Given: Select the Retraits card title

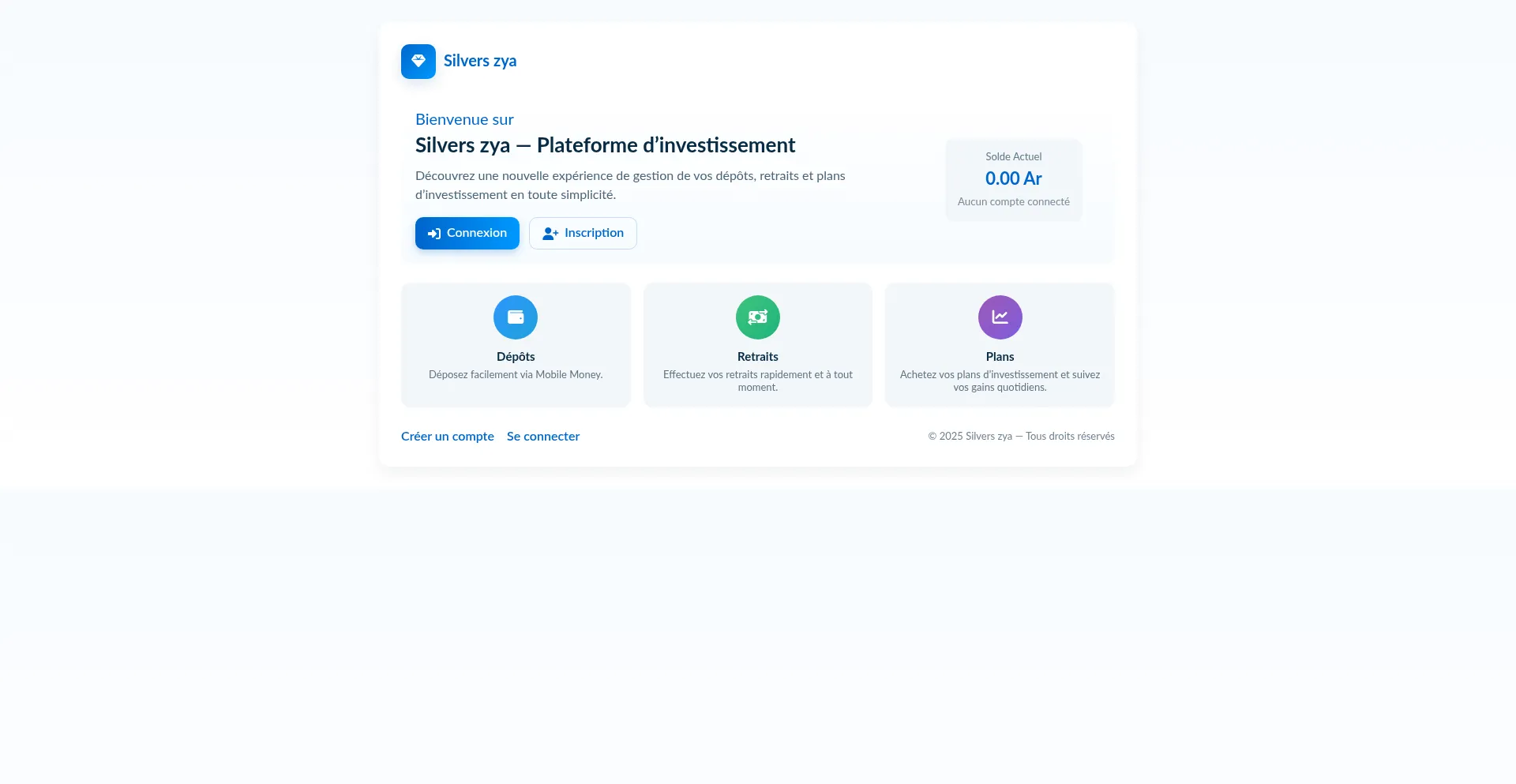Looking at the screenshot, I should click(x=757, y=357).
